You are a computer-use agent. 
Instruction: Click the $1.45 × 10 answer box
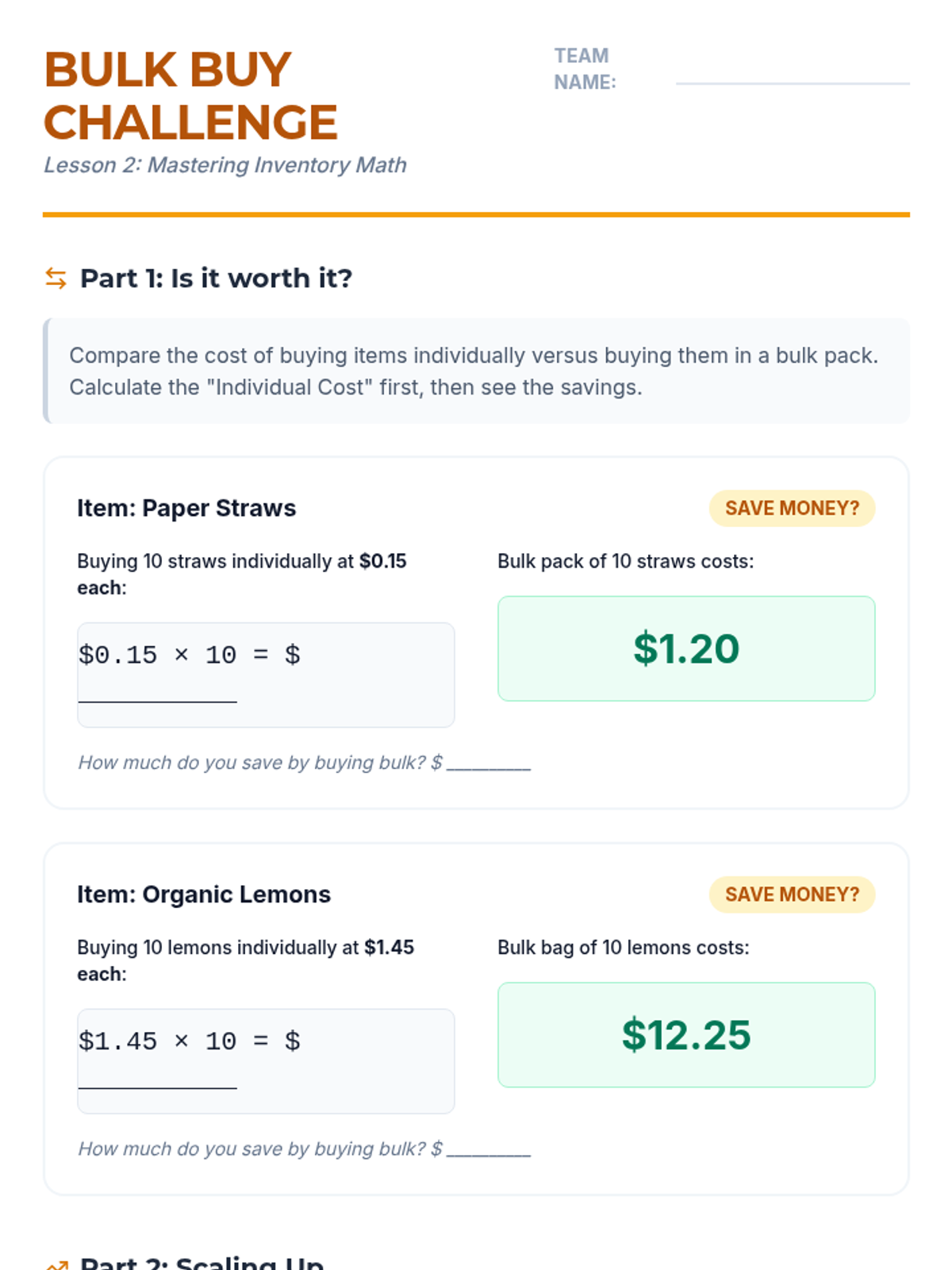pos(266,1061)
